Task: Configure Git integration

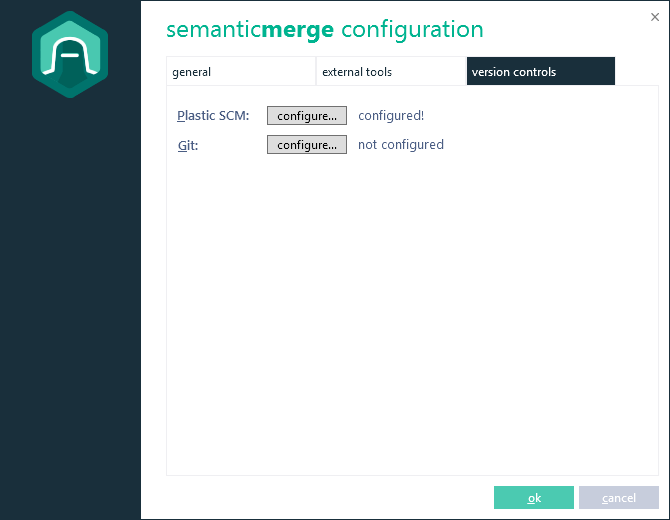Action: pyautogui.click(x=307, y=144)
